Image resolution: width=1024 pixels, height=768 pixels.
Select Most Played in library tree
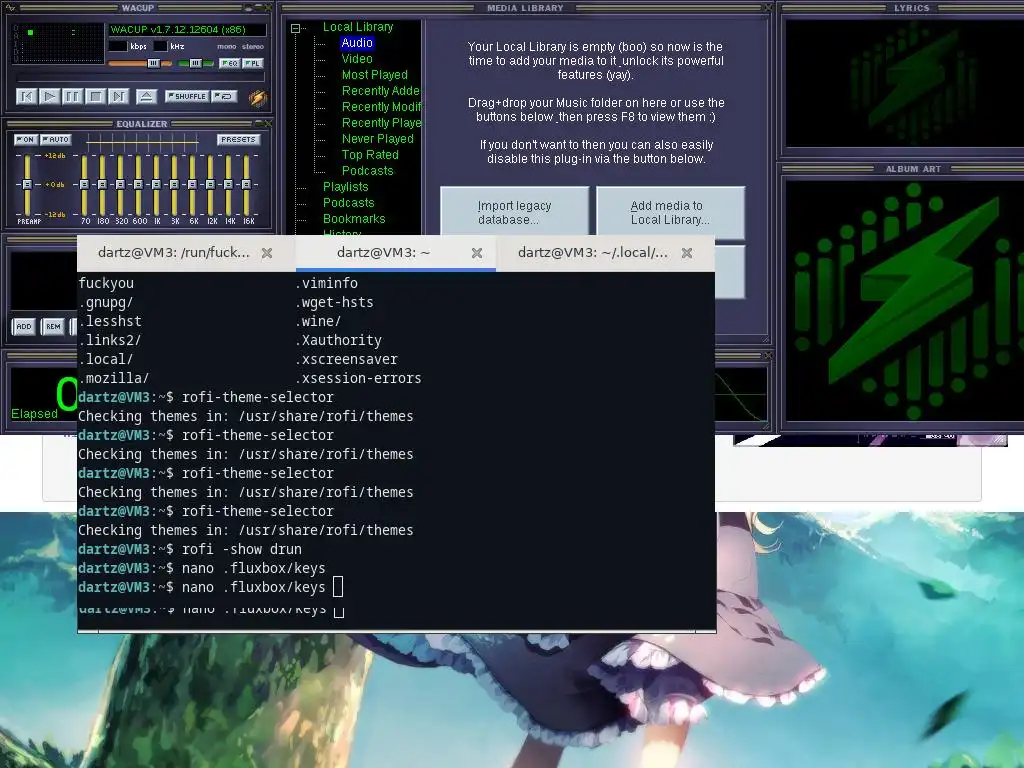point(374,75)
